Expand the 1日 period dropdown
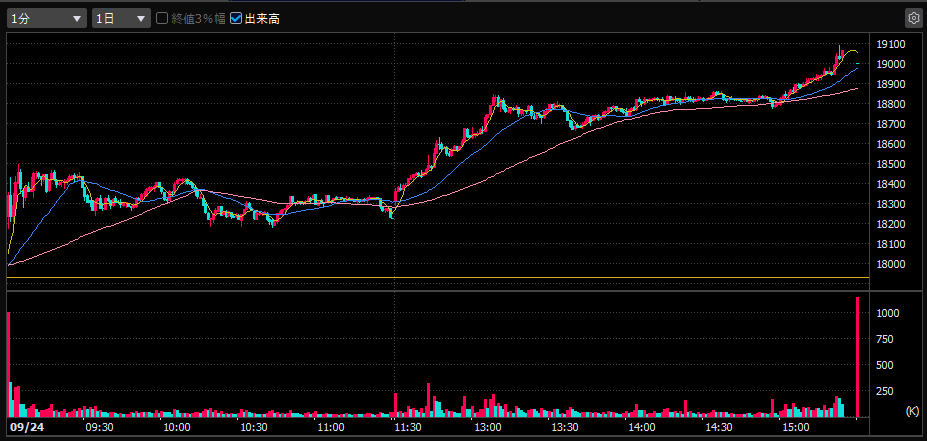The width and height of the screenshot is (927, 441). click(x=120, y=18)
